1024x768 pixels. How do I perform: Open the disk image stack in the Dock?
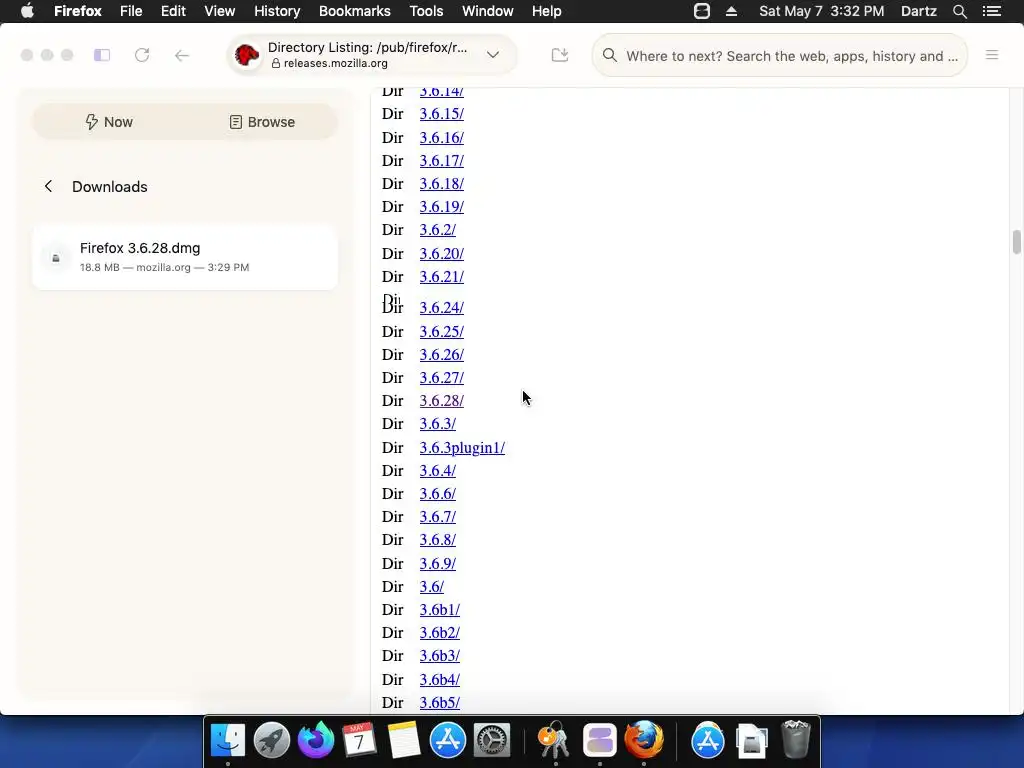coord(752,742)
